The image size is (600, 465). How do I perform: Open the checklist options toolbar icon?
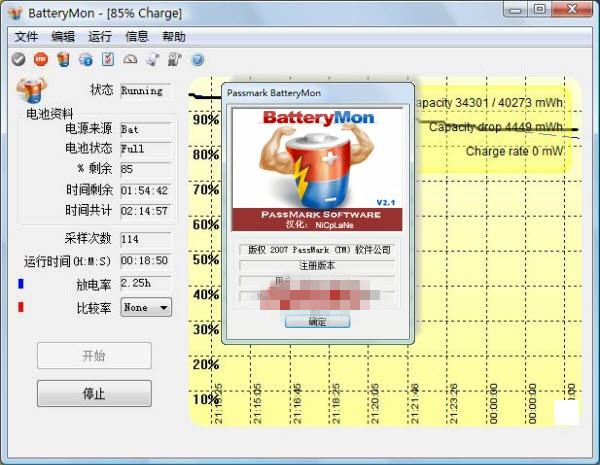pos(108,59)
